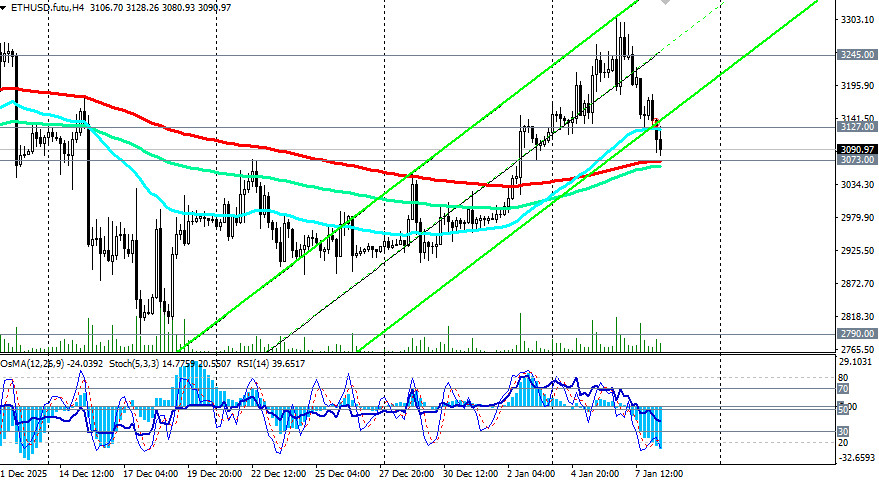Screen dimensions: 879x483
Task: Click the indicator level 20 label
Action: point(843,443)
